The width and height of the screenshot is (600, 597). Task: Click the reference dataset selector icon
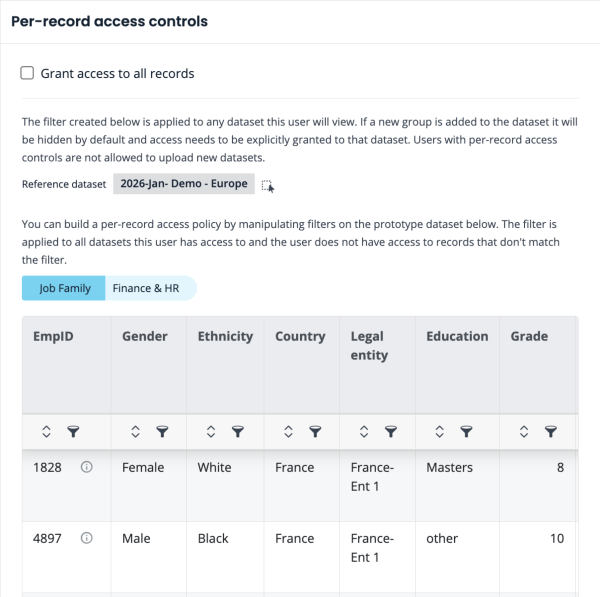click(267, 185)
